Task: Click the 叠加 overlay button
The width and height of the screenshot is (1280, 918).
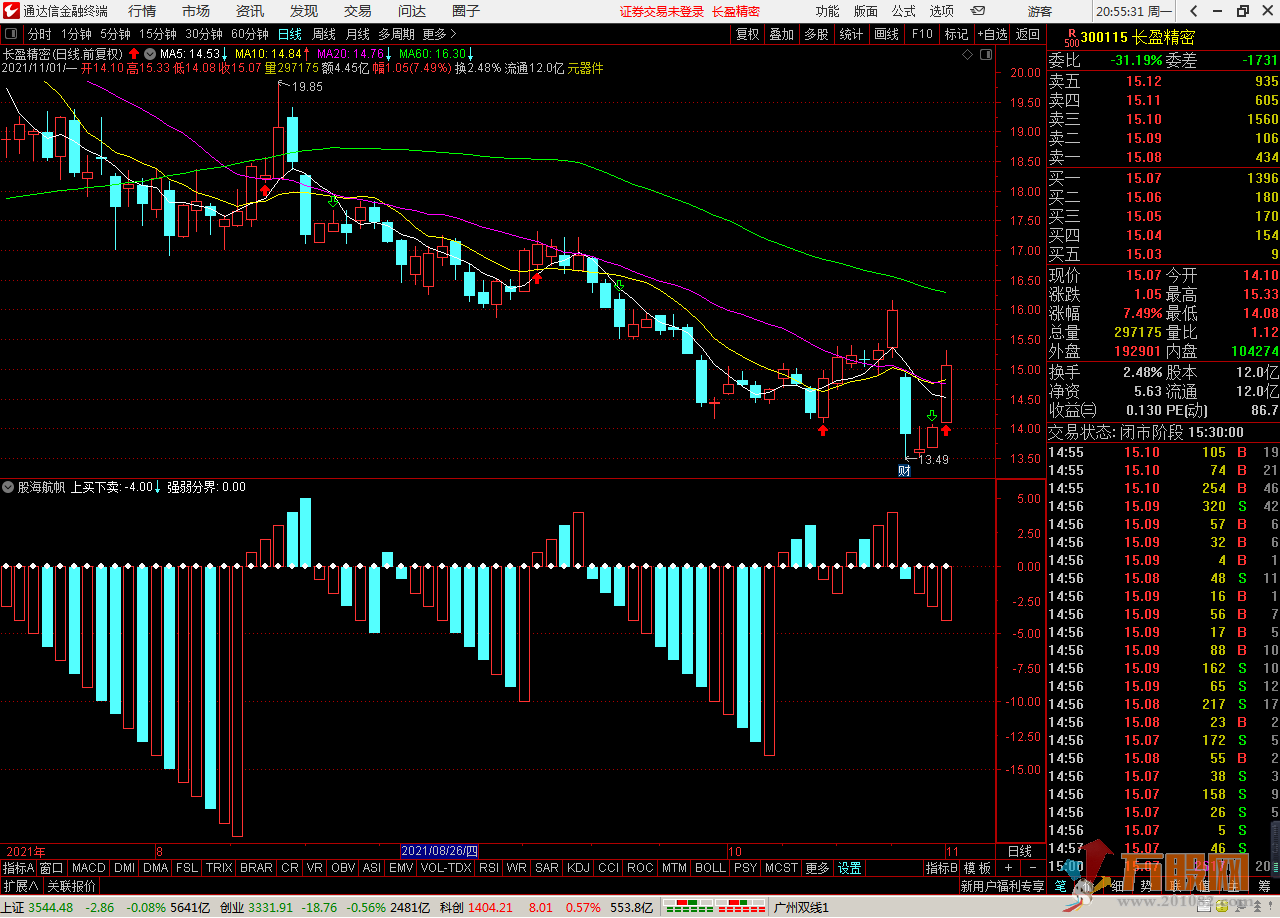Action: 781,34
